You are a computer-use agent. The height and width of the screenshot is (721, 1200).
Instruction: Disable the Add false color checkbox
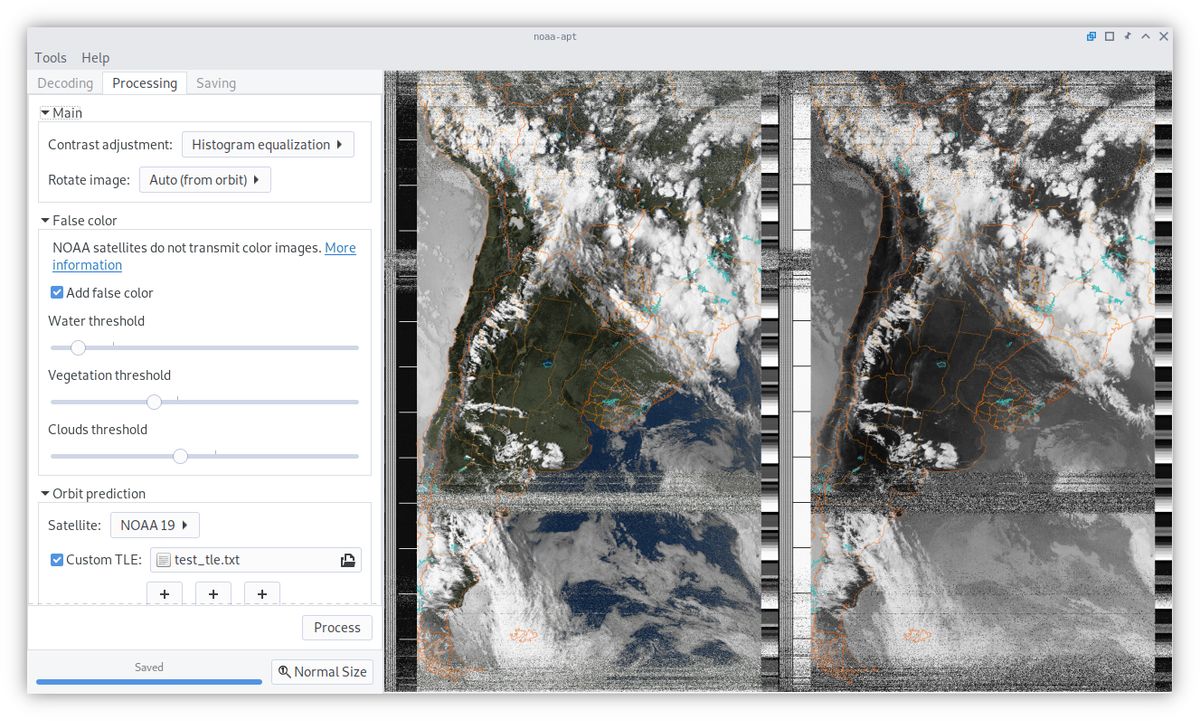[x=57, y=293]
